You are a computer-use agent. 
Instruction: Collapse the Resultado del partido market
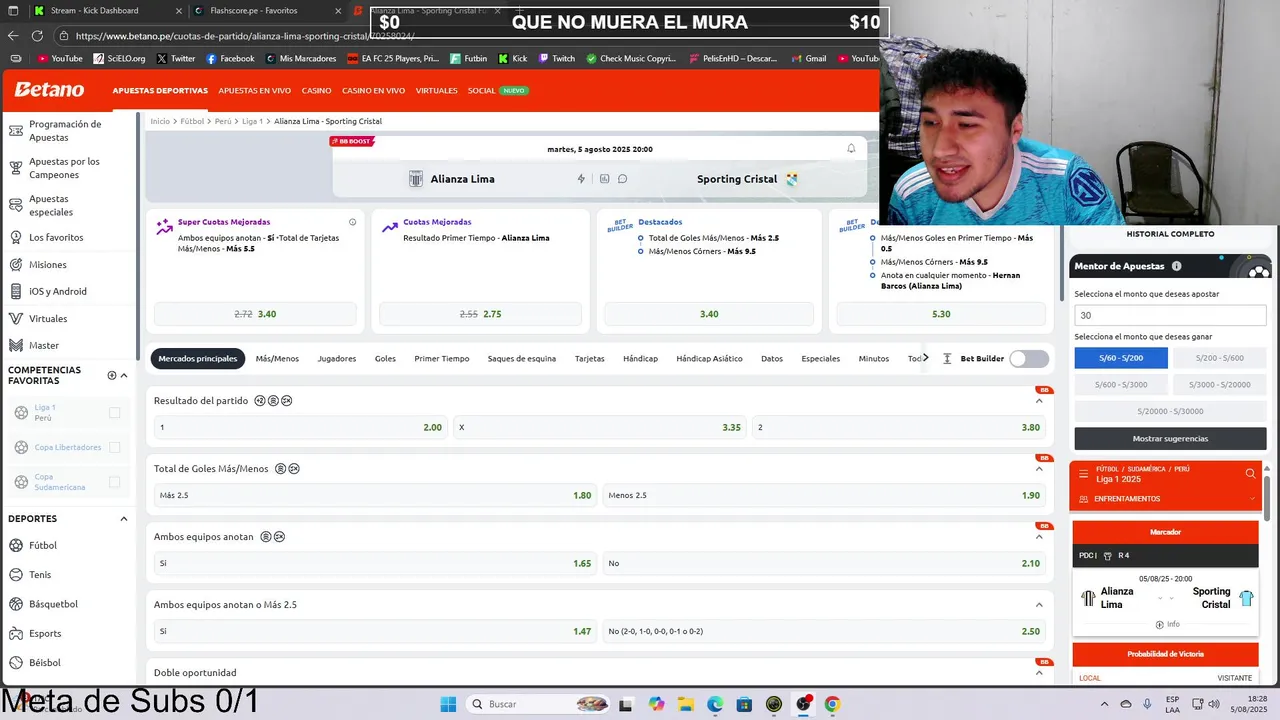pos(1039,401)
